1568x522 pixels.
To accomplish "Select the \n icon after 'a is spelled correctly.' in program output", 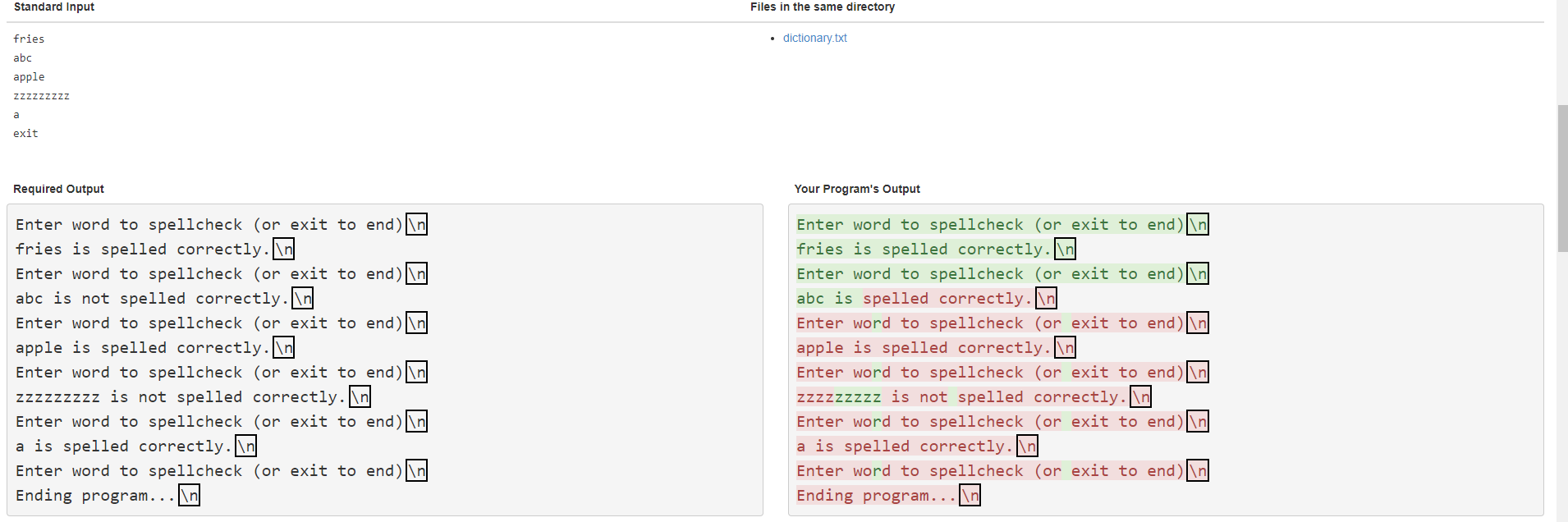I will [x=1027, y=445].
